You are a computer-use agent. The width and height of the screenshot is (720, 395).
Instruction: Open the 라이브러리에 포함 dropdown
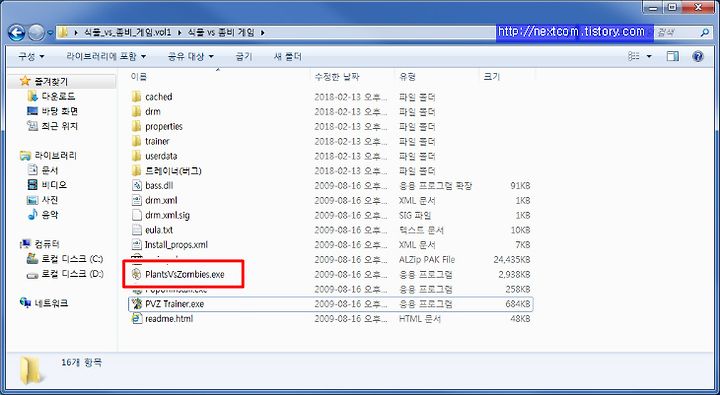click(x=106, y=56)
